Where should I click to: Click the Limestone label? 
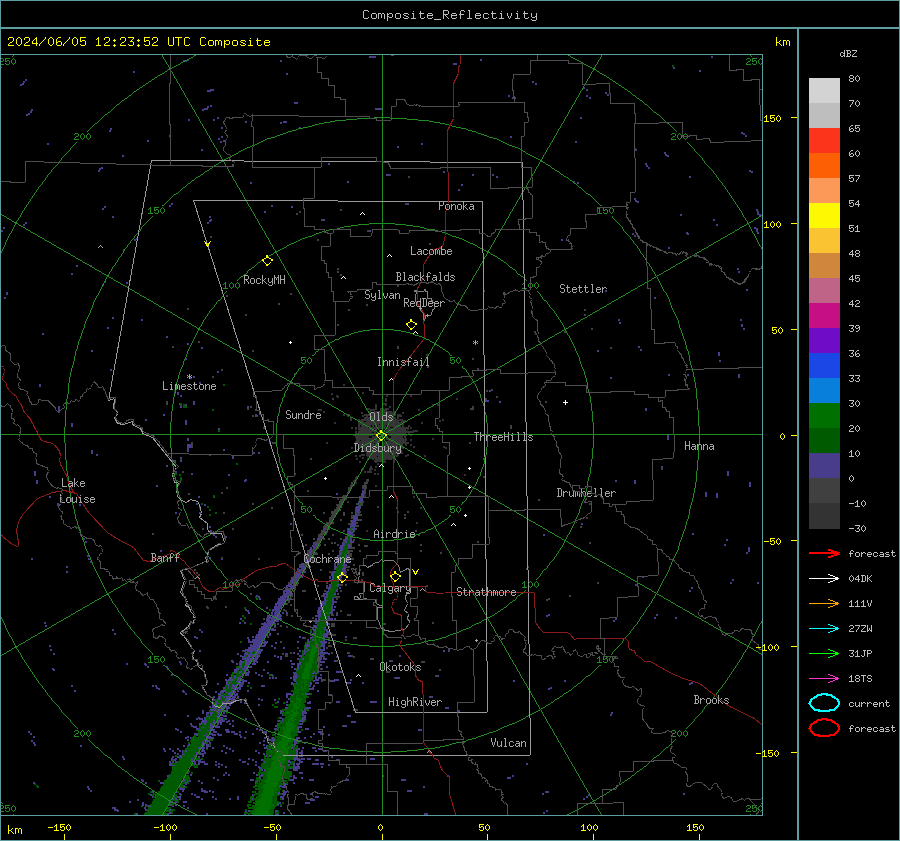(189, 386)
